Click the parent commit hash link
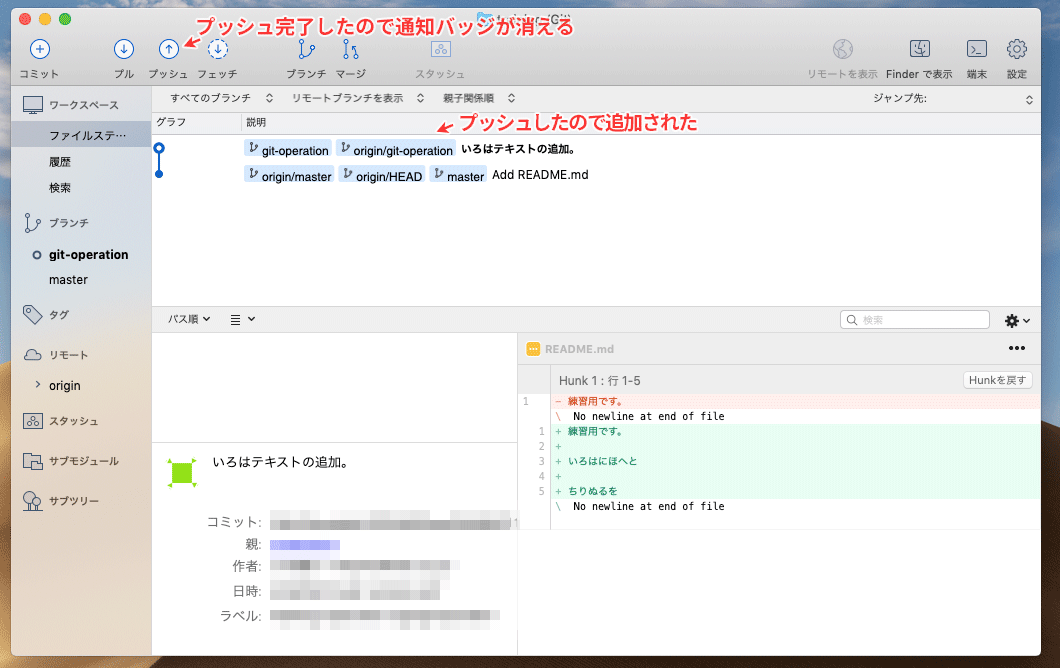 (x=305, y=544)
